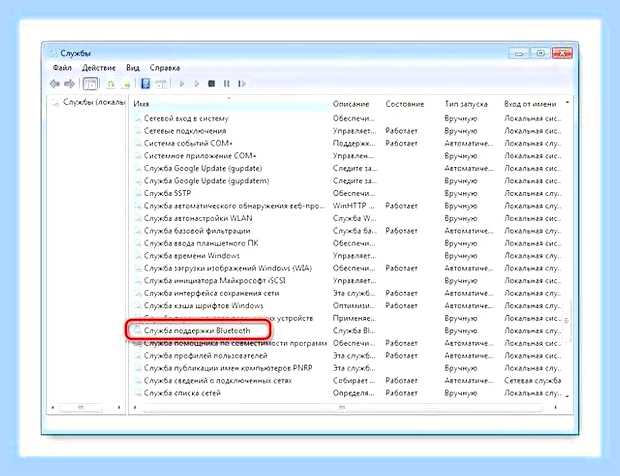This screenshot has height=476, width=620.
Task: Select Сетевой вход в систему service
Action: coord(186,119)
